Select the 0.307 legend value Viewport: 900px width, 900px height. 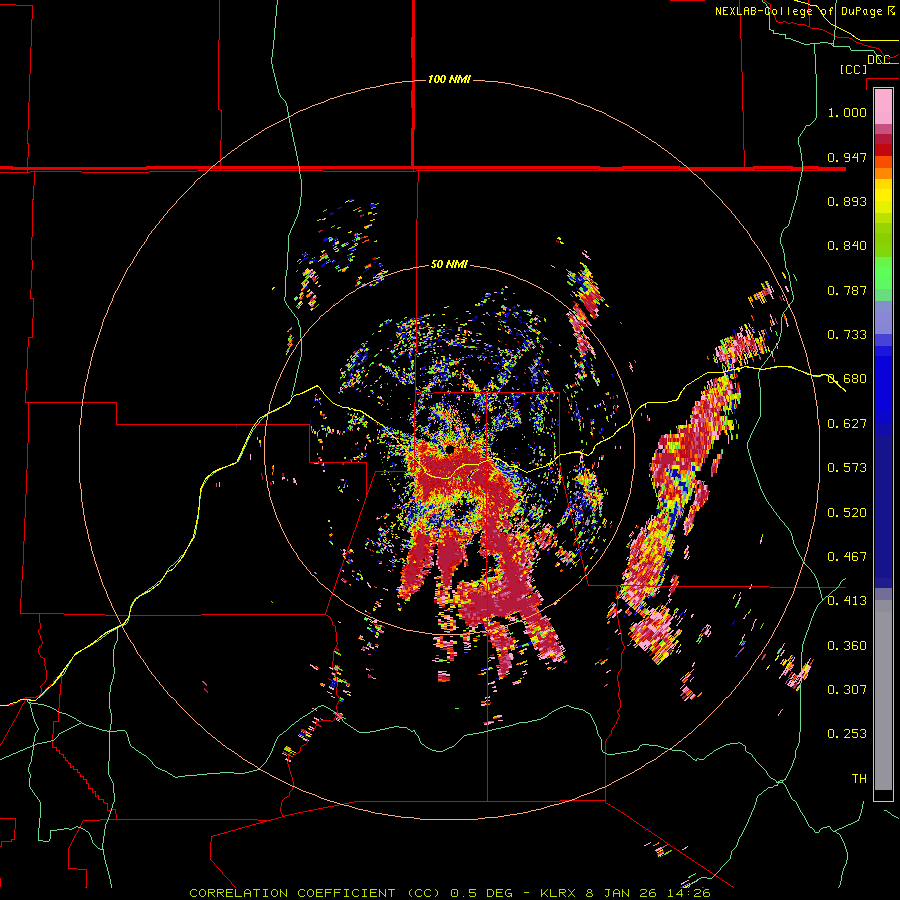847,690
